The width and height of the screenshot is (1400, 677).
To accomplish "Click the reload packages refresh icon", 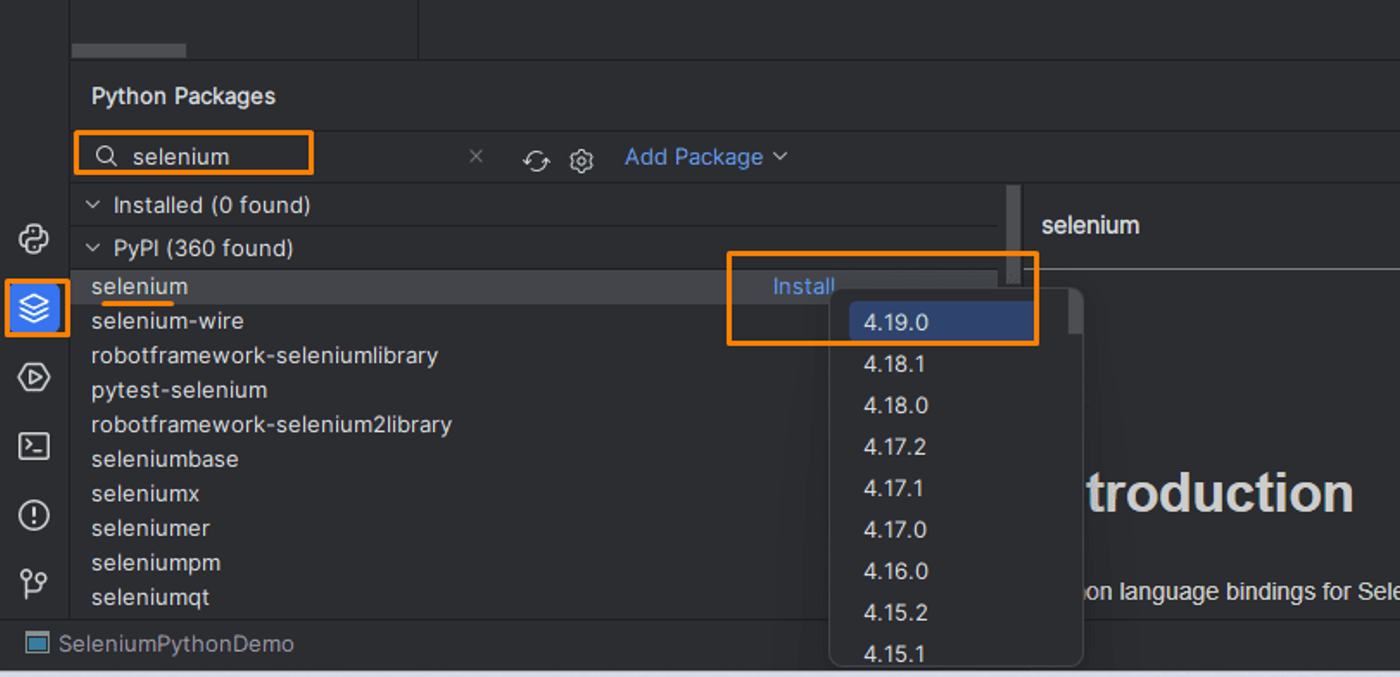I will point(537,160).
